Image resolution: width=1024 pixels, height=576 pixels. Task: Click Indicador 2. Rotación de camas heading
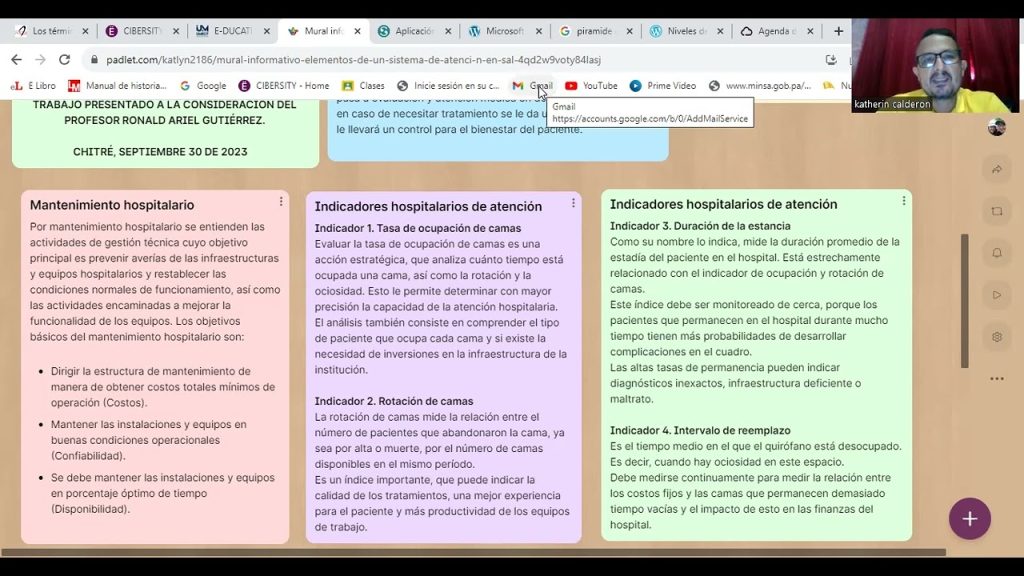394,401
